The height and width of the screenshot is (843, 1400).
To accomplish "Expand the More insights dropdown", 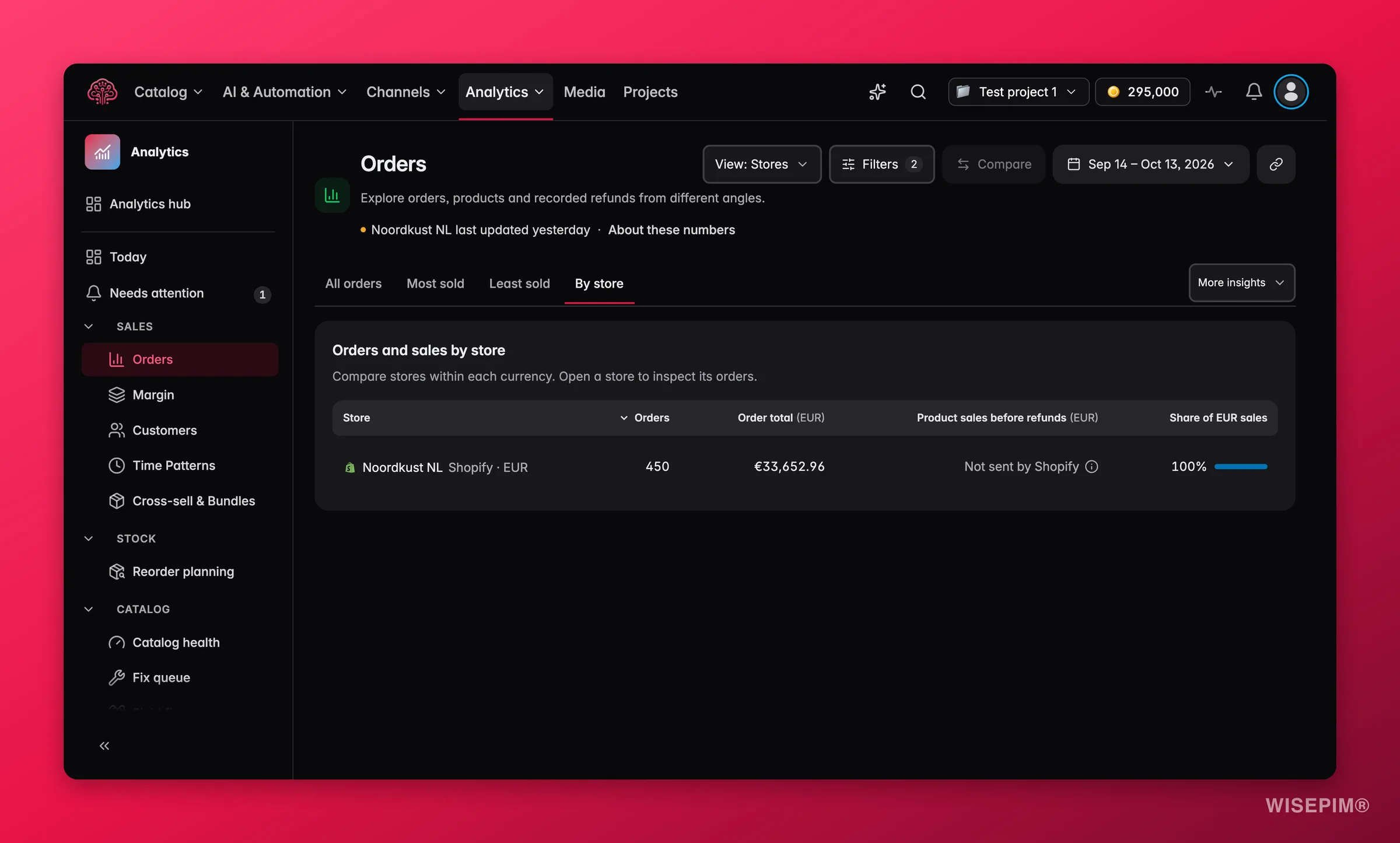I will tap(1241, 282).
